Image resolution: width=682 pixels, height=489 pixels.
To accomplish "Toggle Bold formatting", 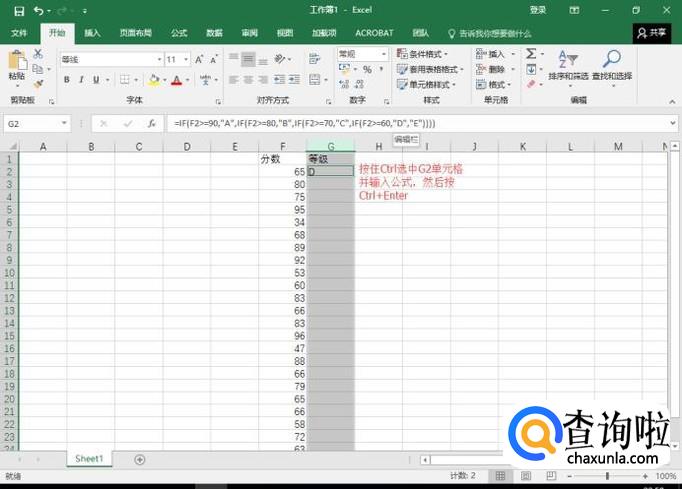I will (x=67, y=80).
